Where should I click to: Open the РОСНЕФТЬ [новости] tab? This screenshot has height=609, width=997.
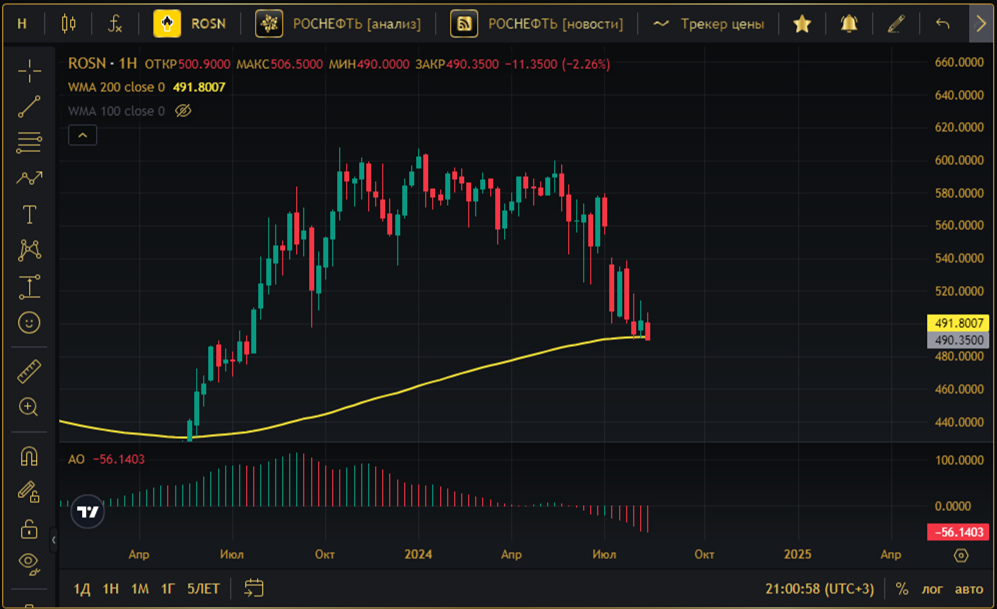537,24
